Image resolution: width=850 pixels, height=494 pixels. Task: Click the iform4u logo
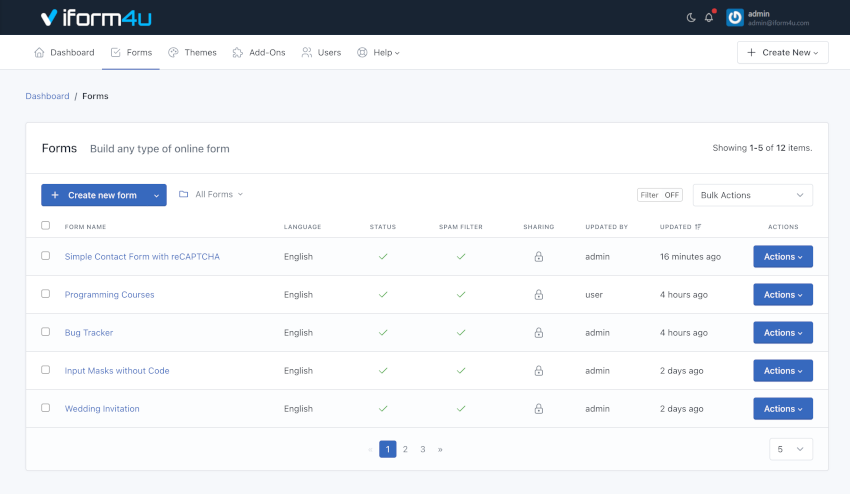pos(96,18)
